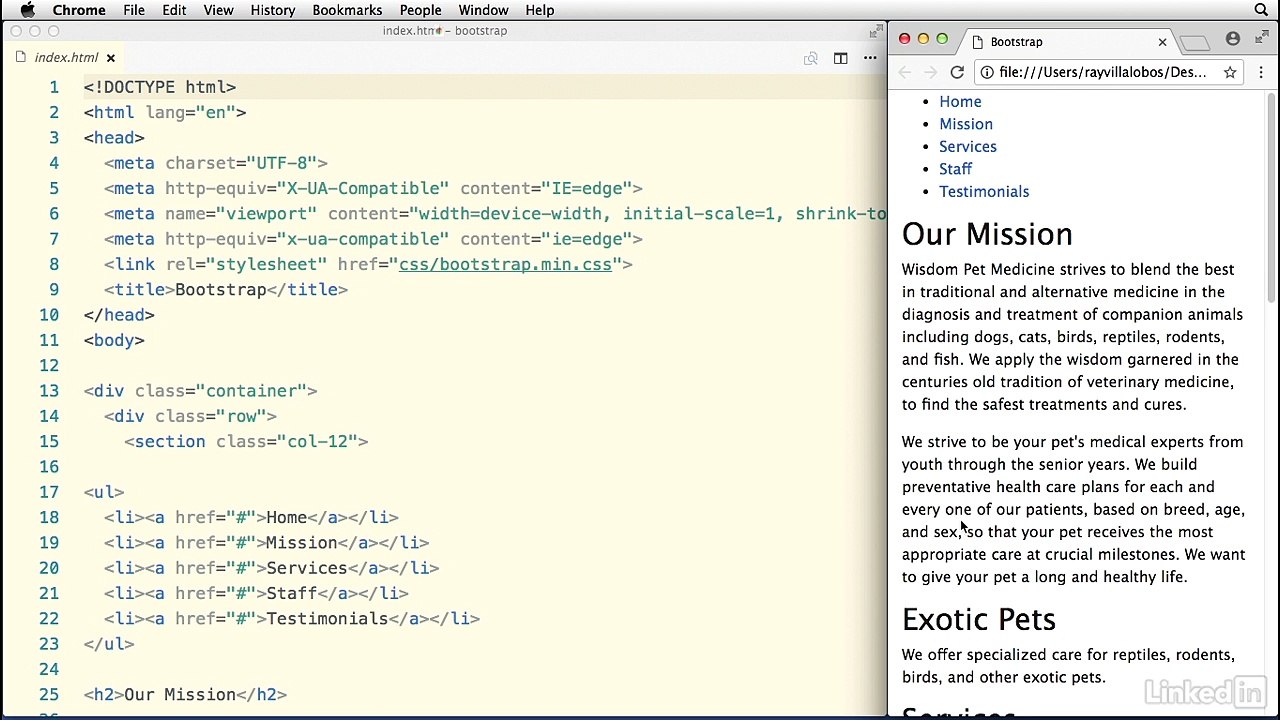Screen dimensions: 1280x720
Task: Click the Our Mission heading in the browser
Action: click(987, 234)
